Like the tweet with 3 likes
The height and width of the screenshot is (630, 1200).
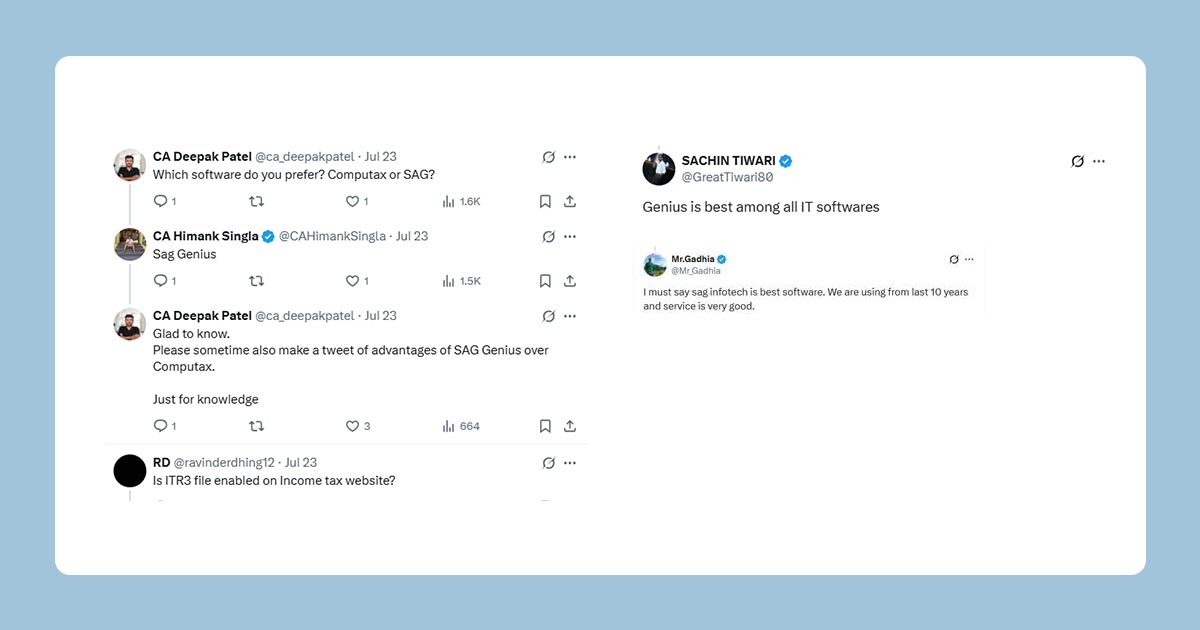coord(352,426)
